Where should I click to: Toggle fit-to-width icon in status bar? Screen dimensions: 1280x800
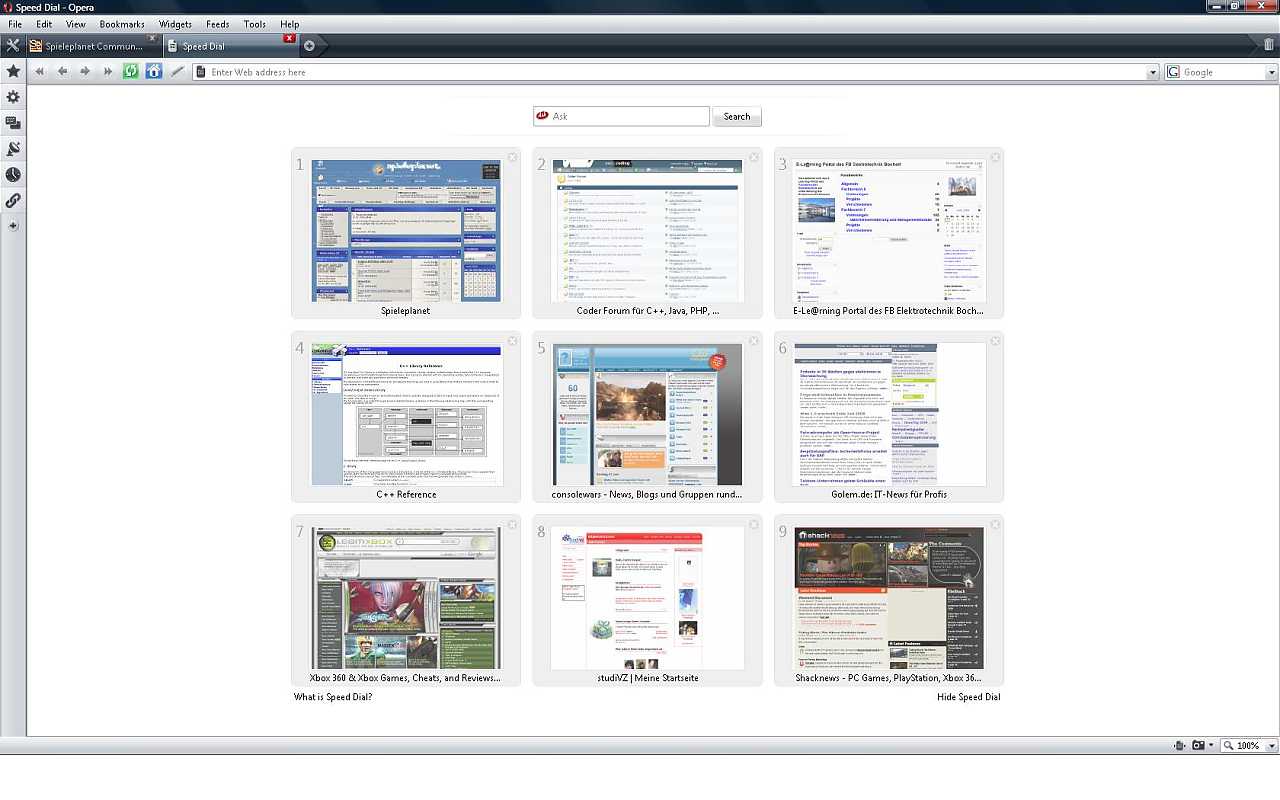tap(1180, 746)
